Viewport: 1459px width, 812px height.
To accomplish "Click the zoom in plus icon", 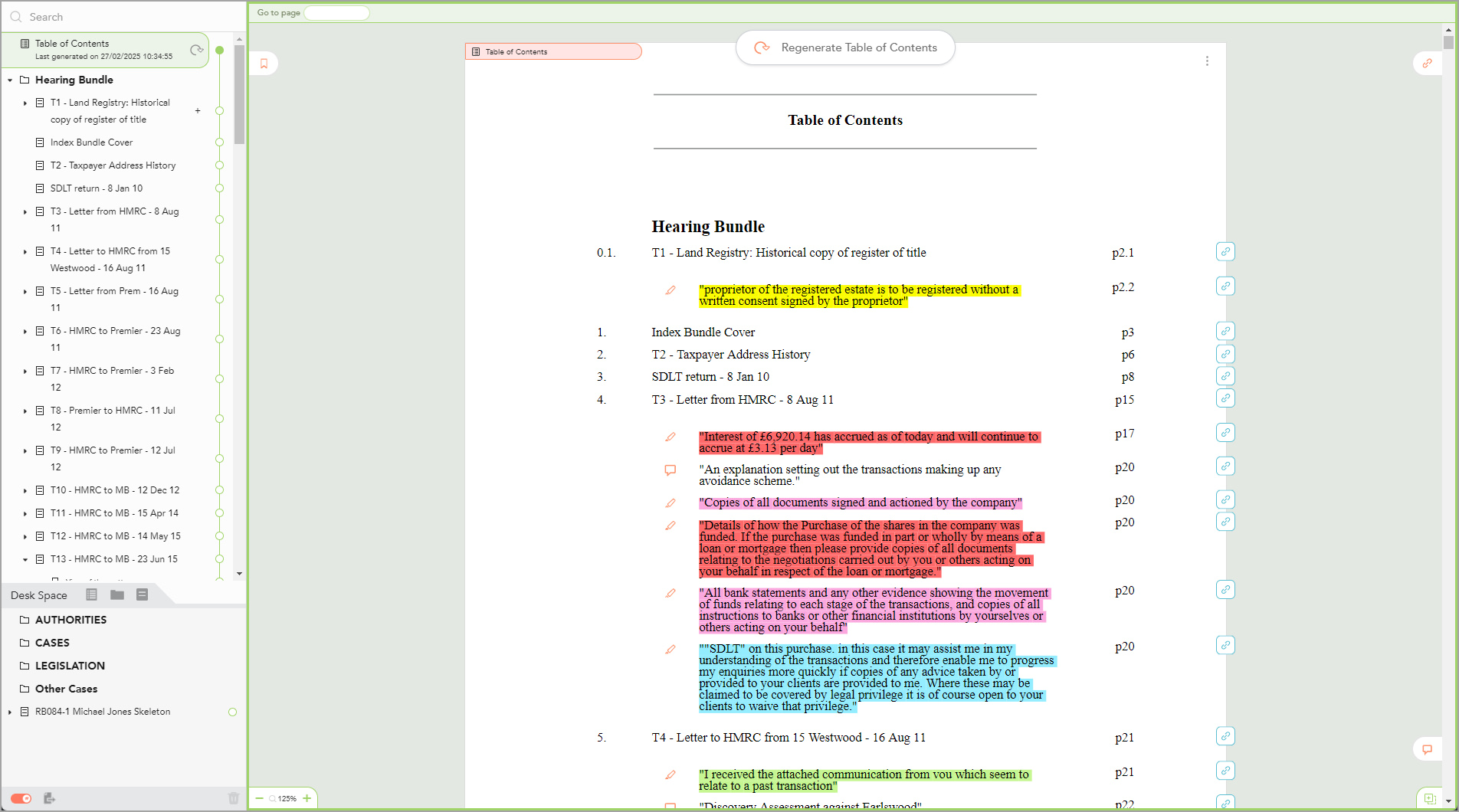I will 307,798.
